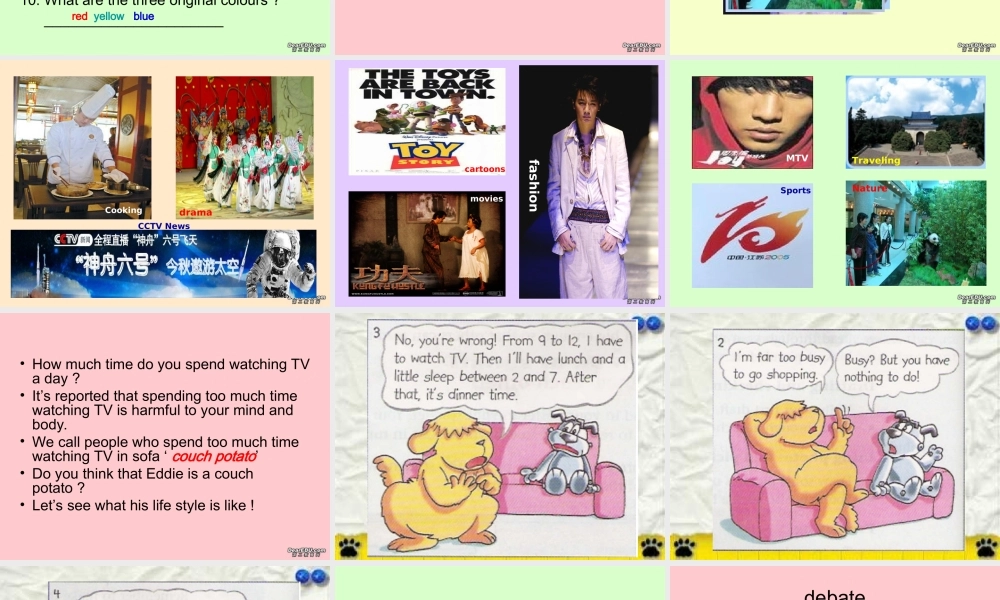Click the 'red' answer word

(79, 17)
